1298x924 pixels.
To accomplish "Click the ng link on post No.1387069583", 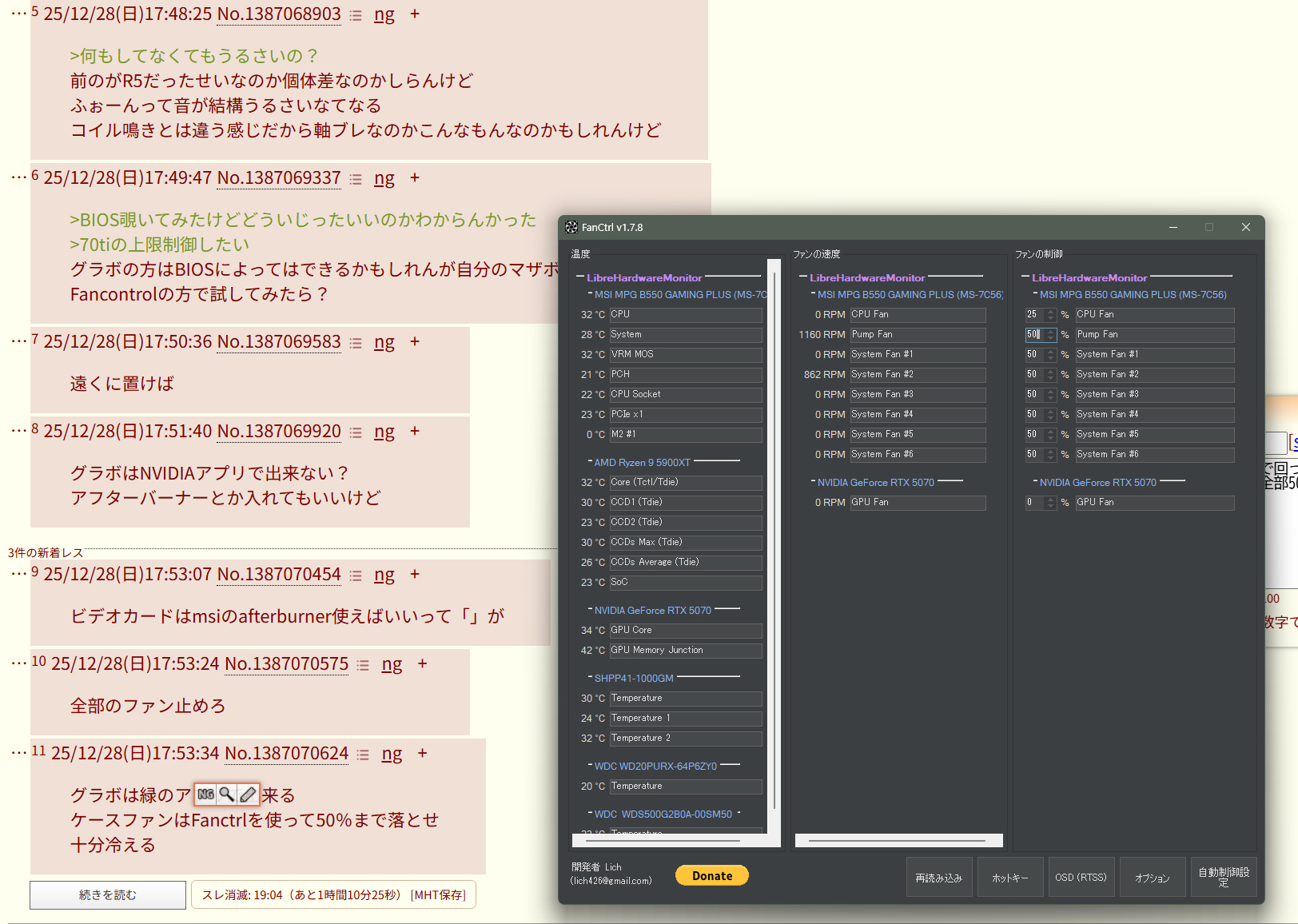I will [x=384, y=343].
